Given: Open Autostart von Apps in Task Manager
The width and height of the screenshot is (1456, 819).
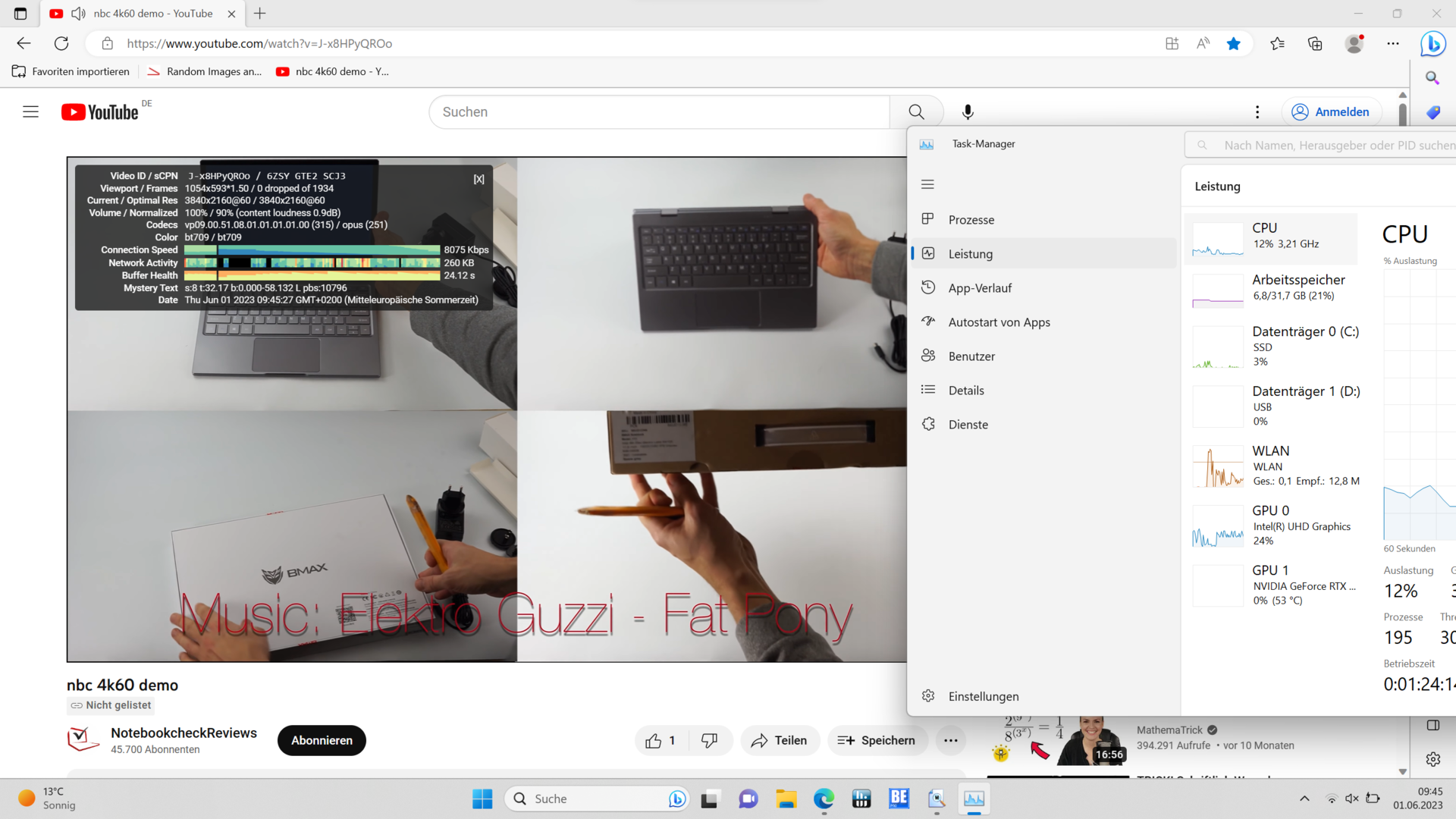Looking at the screenshot, I should 1043,322.
